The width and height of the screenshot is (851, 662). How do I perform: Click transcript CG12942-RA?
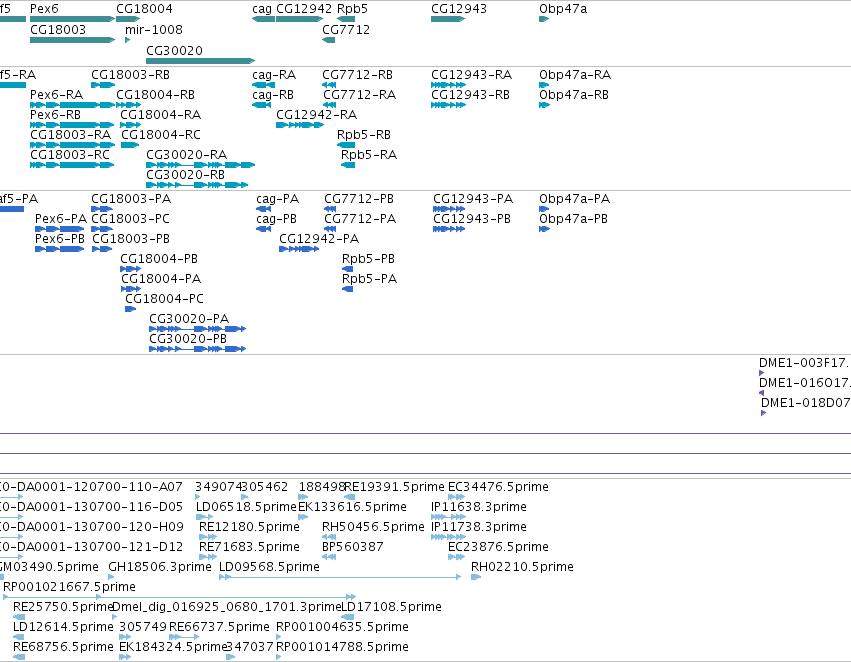(x=316, y=114)
